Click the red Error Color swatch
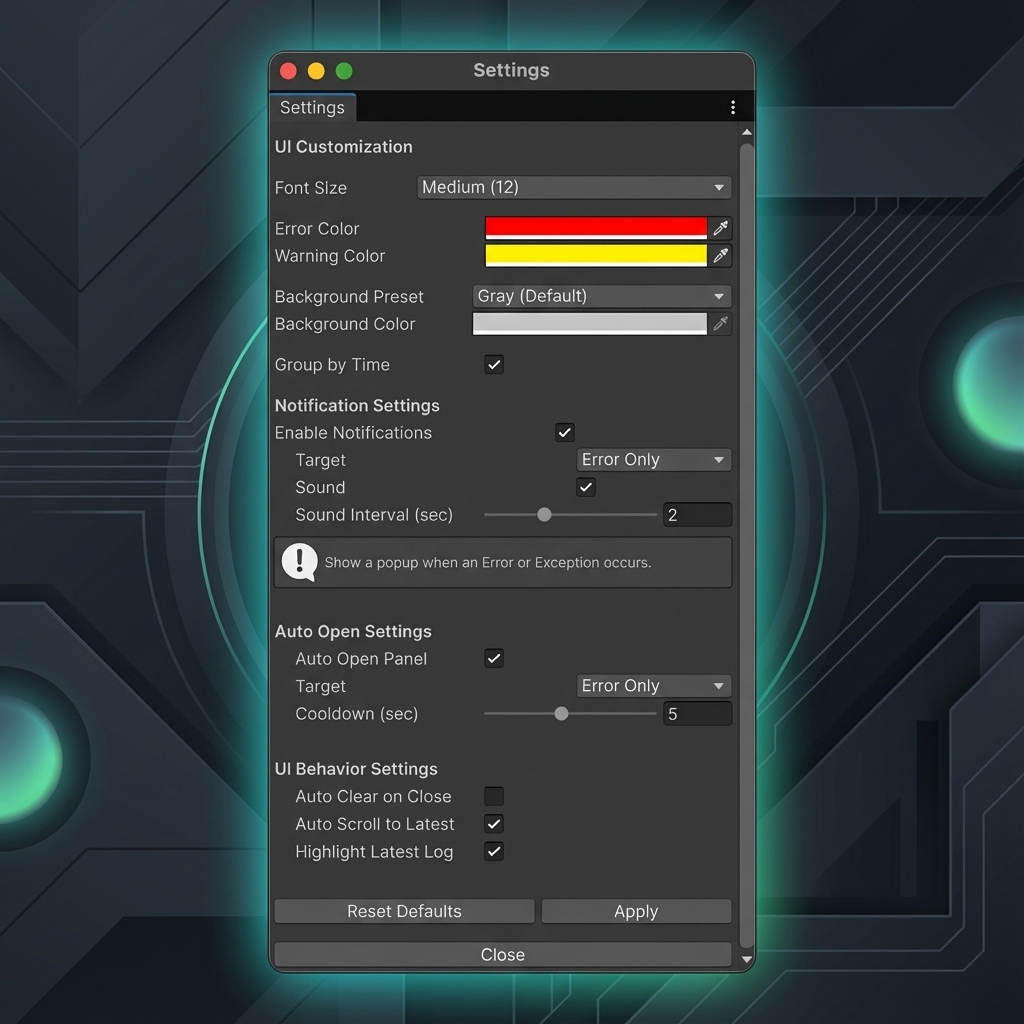Image resolution: width=1024 pixels, height=1024 pixels. (596, 228)
